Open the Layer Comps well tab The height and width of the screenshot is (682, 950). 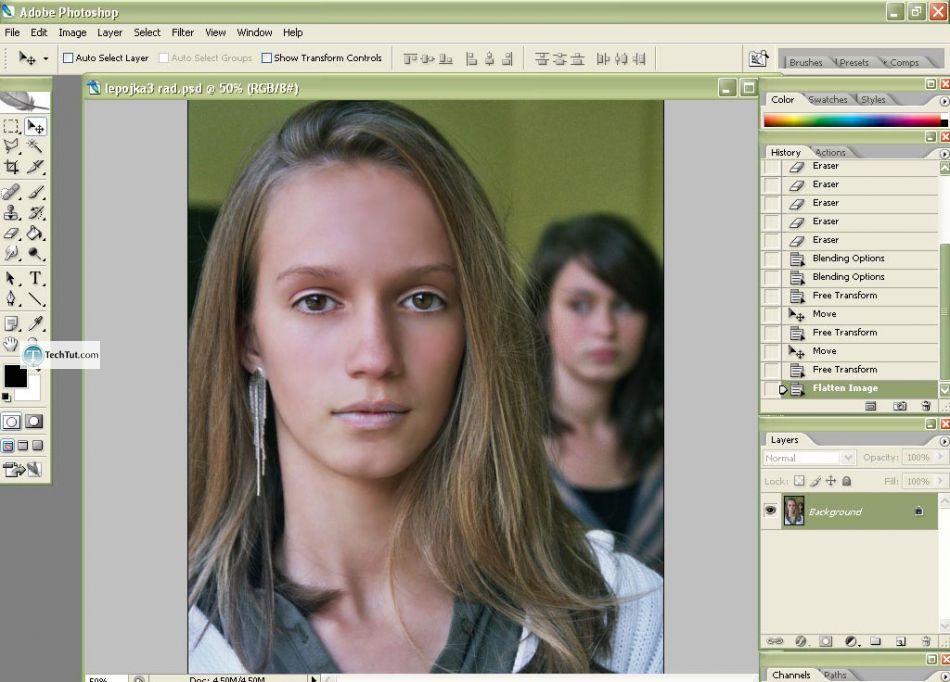tap(904, 62)
